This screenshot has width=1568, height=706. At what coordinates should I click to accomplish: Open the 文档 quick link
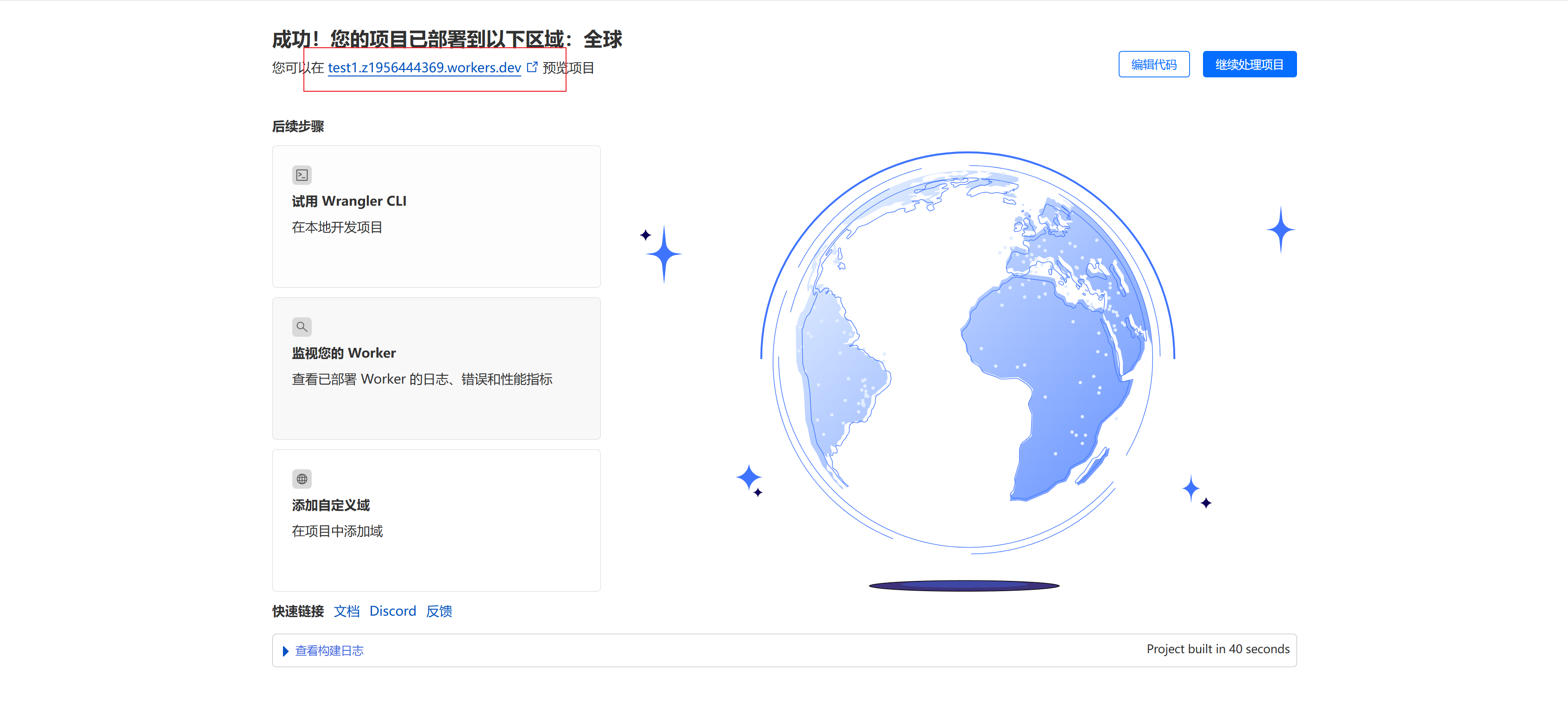tap(346, 611)
